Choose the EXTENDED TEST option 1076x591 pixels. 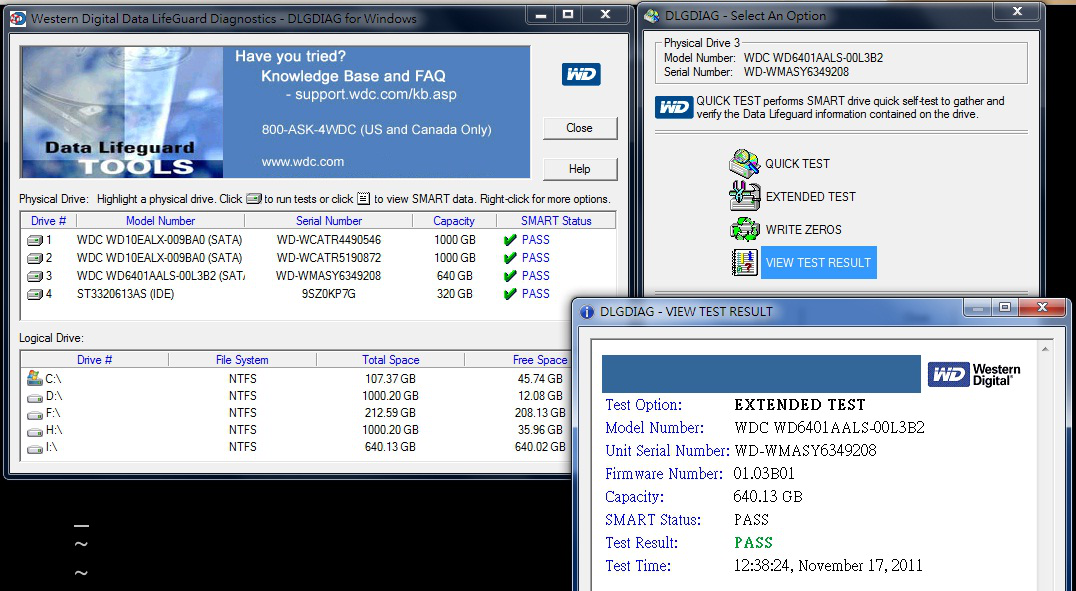tap(810, 196)
